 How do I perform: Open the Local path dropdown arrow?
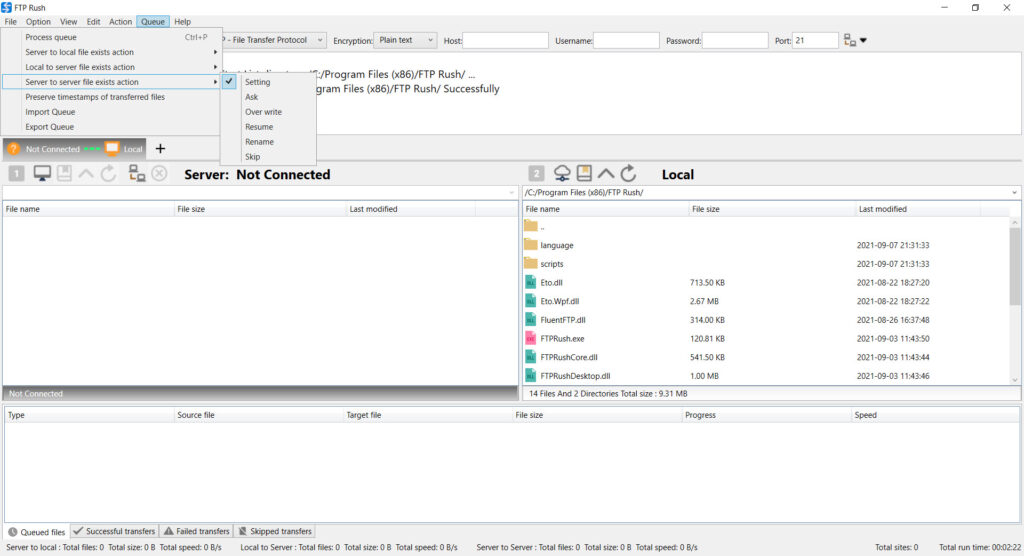1014,193
